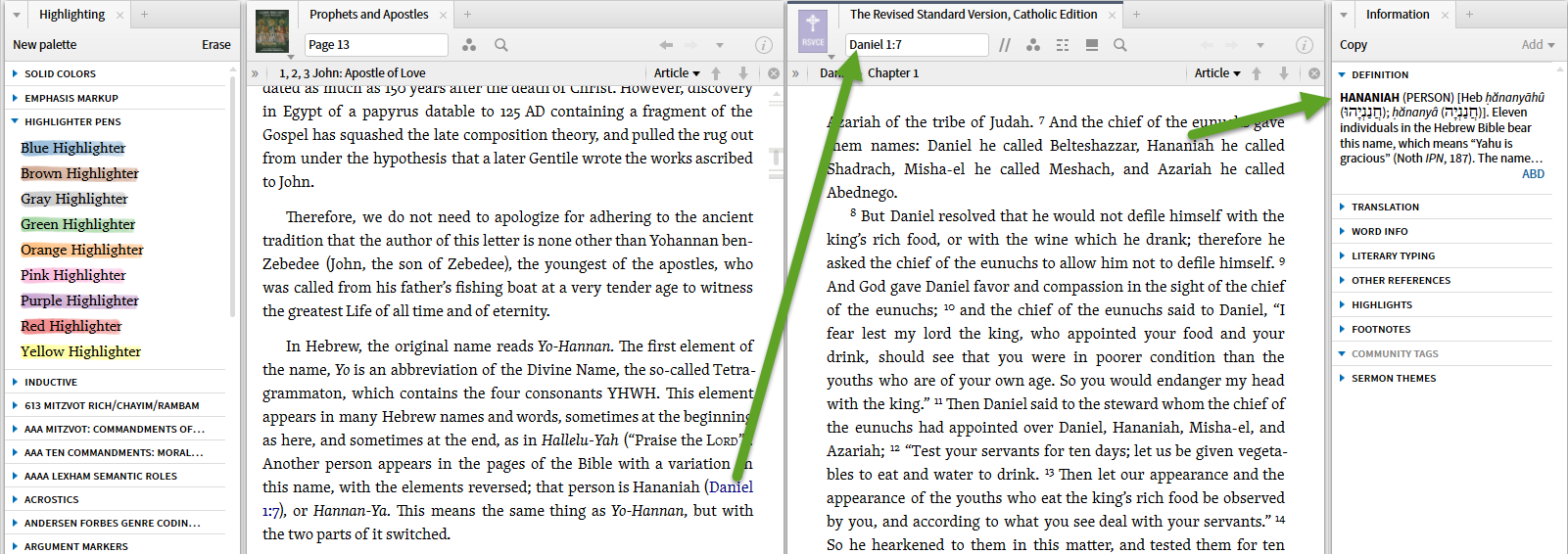Click the New palette button
This screenshot has width=1568, height=554.
pyautogui.click(x=44, y=45)
